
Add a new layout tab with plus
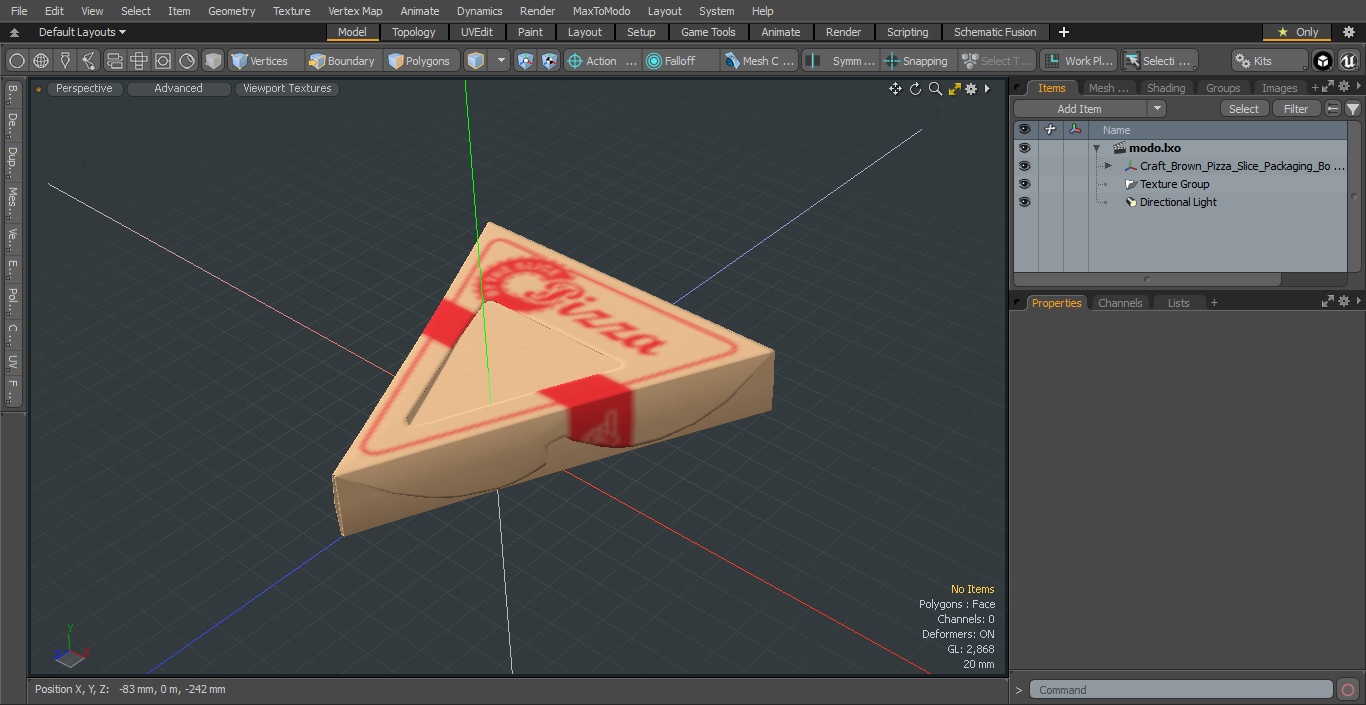(x=1063, y=32)
